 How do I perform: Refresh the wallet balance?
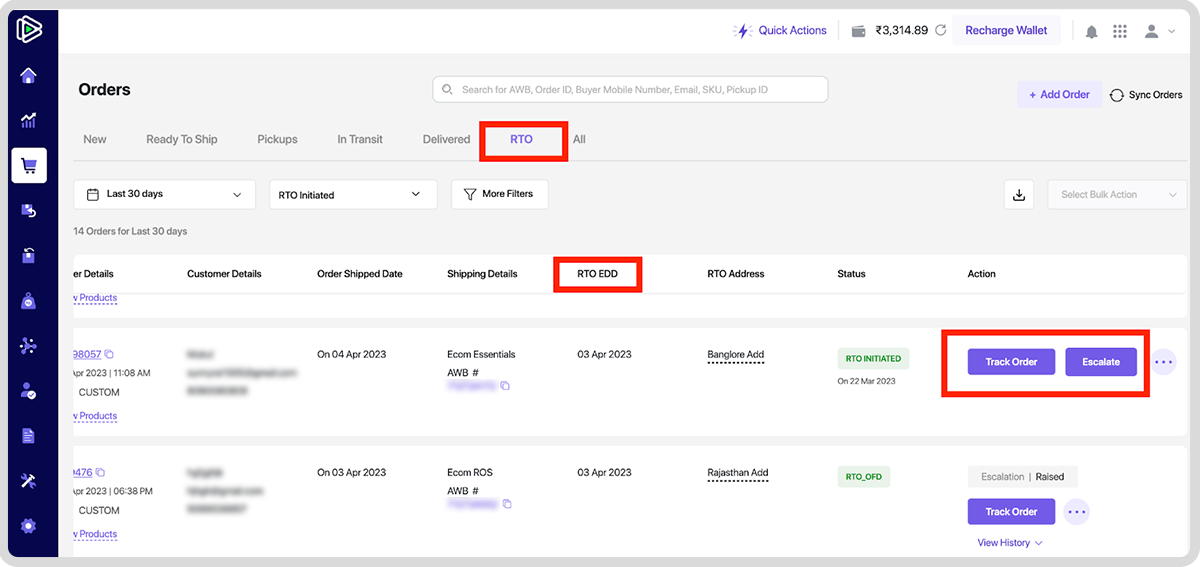pos(940,31)
